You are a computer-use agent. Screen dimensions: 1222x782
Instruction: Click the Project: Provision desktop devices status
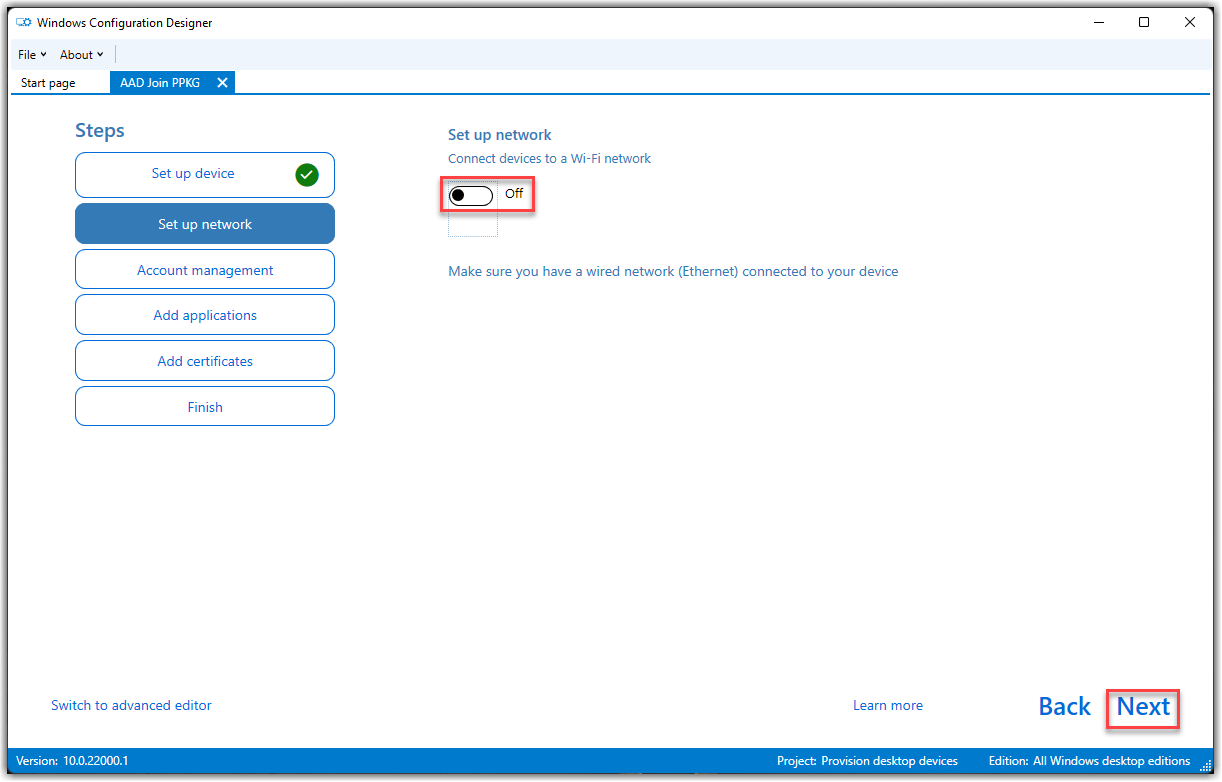point(867,761)
